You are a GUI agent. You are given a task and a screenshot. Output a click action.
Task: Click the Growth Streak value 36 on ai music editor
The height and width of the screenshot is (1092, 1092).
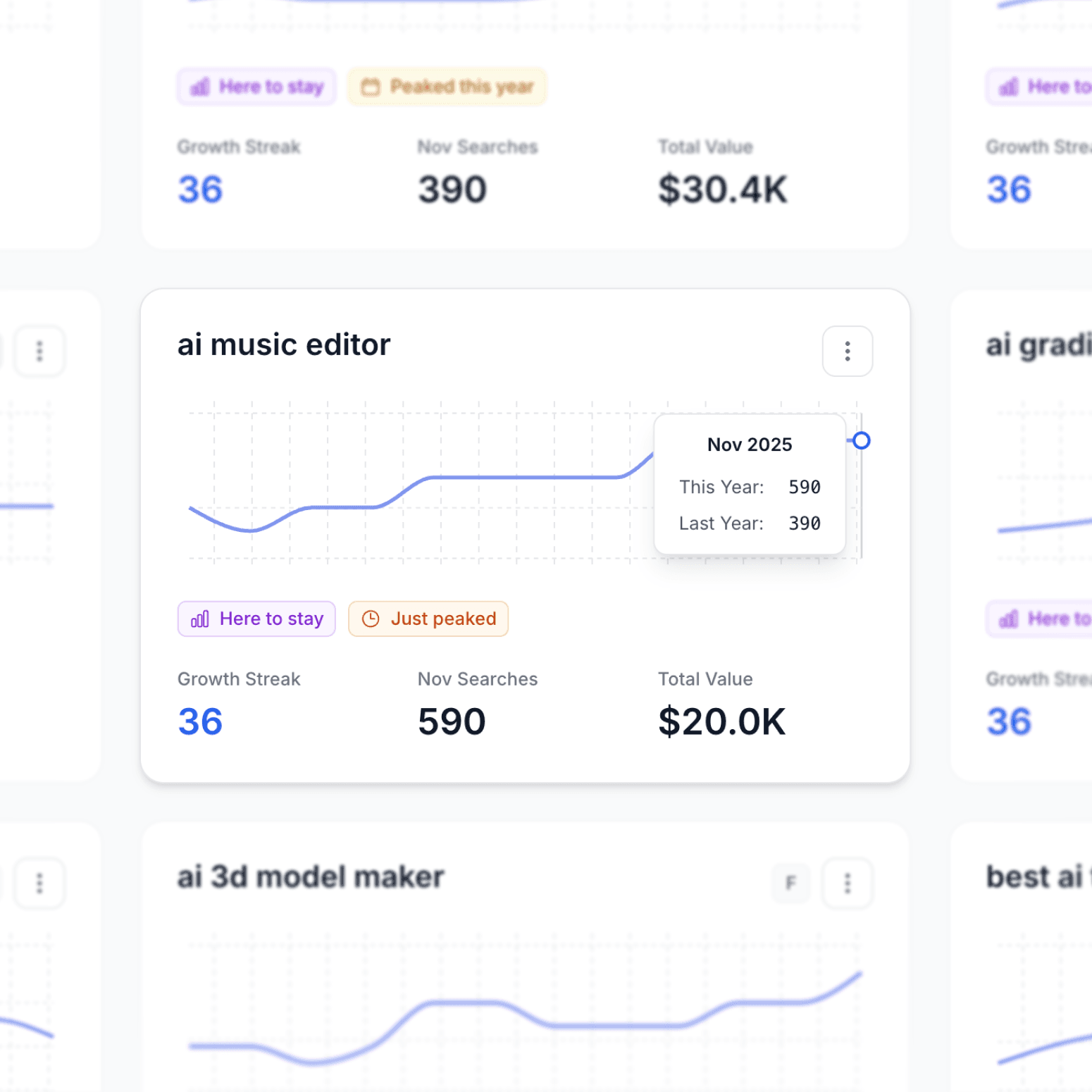200,721
